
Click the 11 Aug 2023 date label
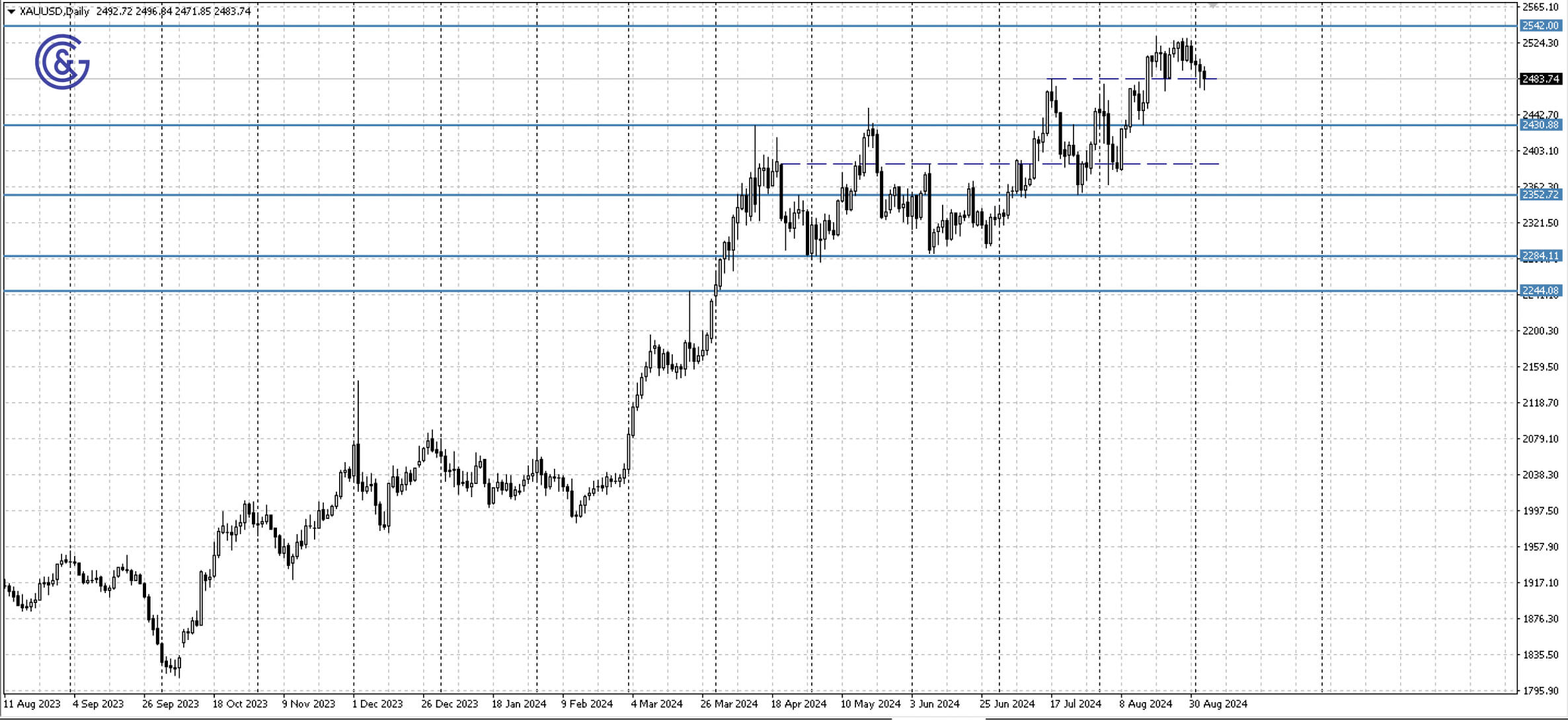(32, 704)
